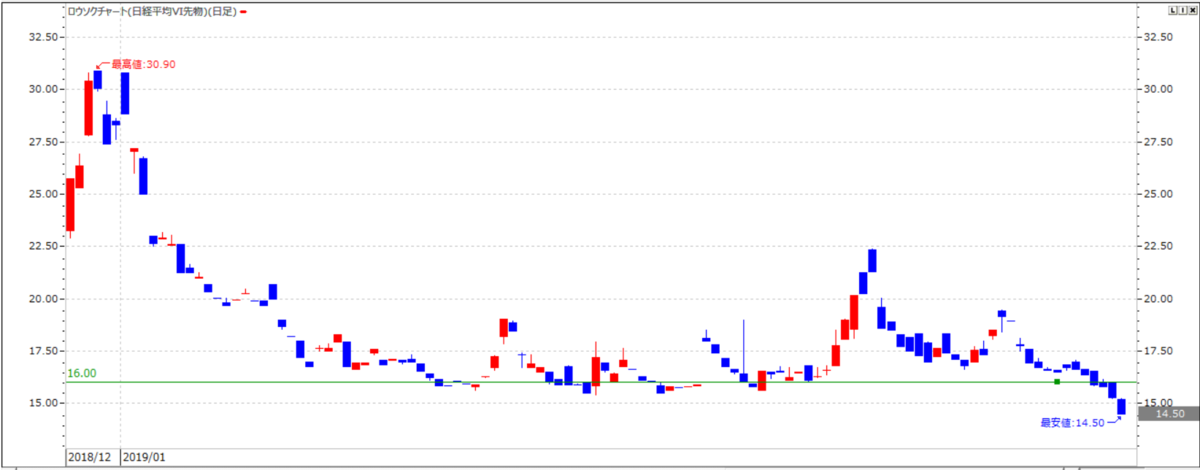The width and height of the screenshot is (1200, 470).
Task: Click the L button on the chart
Action: (x=1173, y=10)
